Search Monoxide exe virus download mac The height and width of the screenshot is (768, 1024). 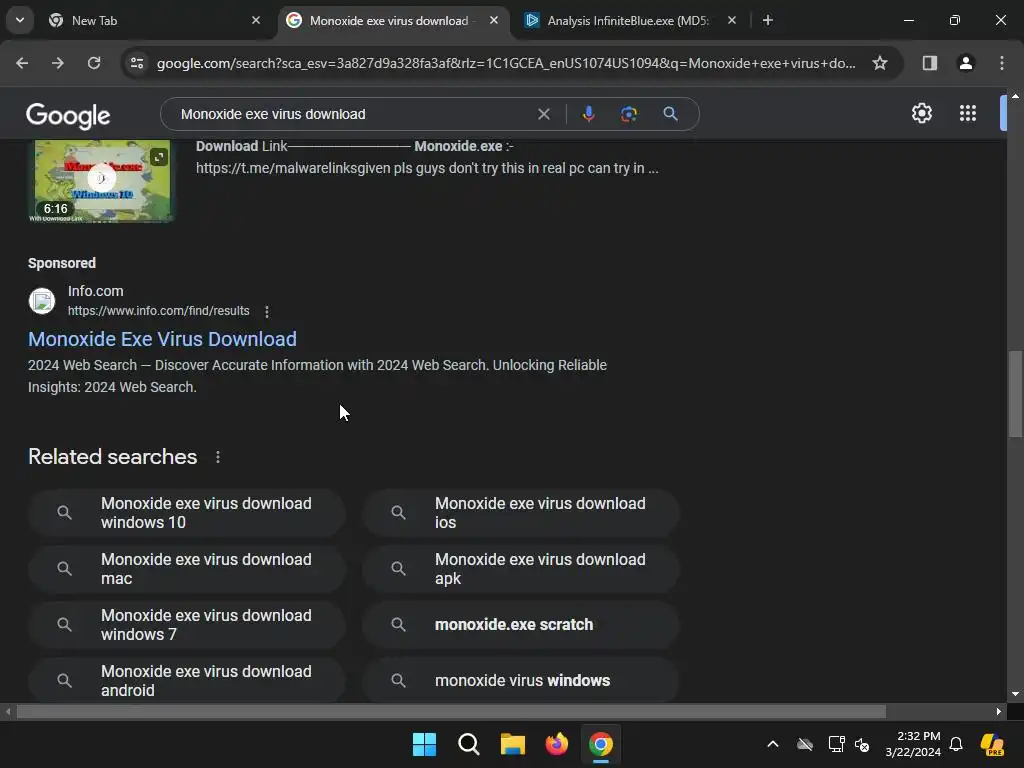click(187, 569)
